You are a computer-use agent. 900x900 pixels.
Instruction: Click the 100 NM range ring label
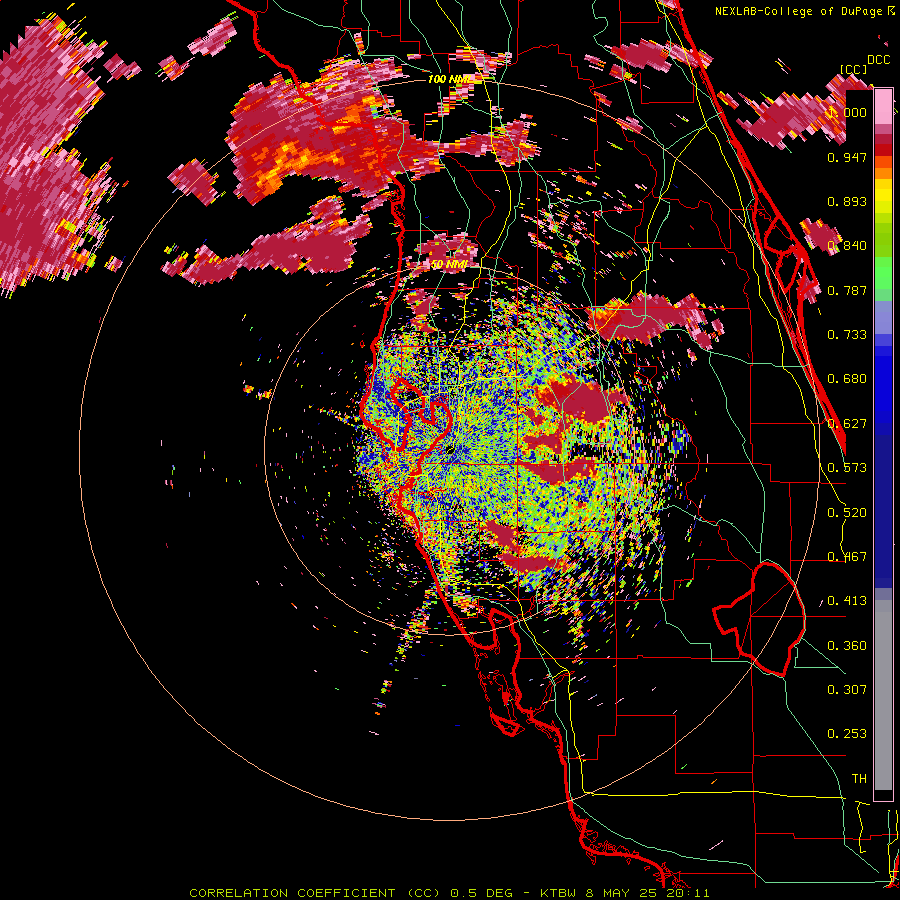[x=449, y=79]
